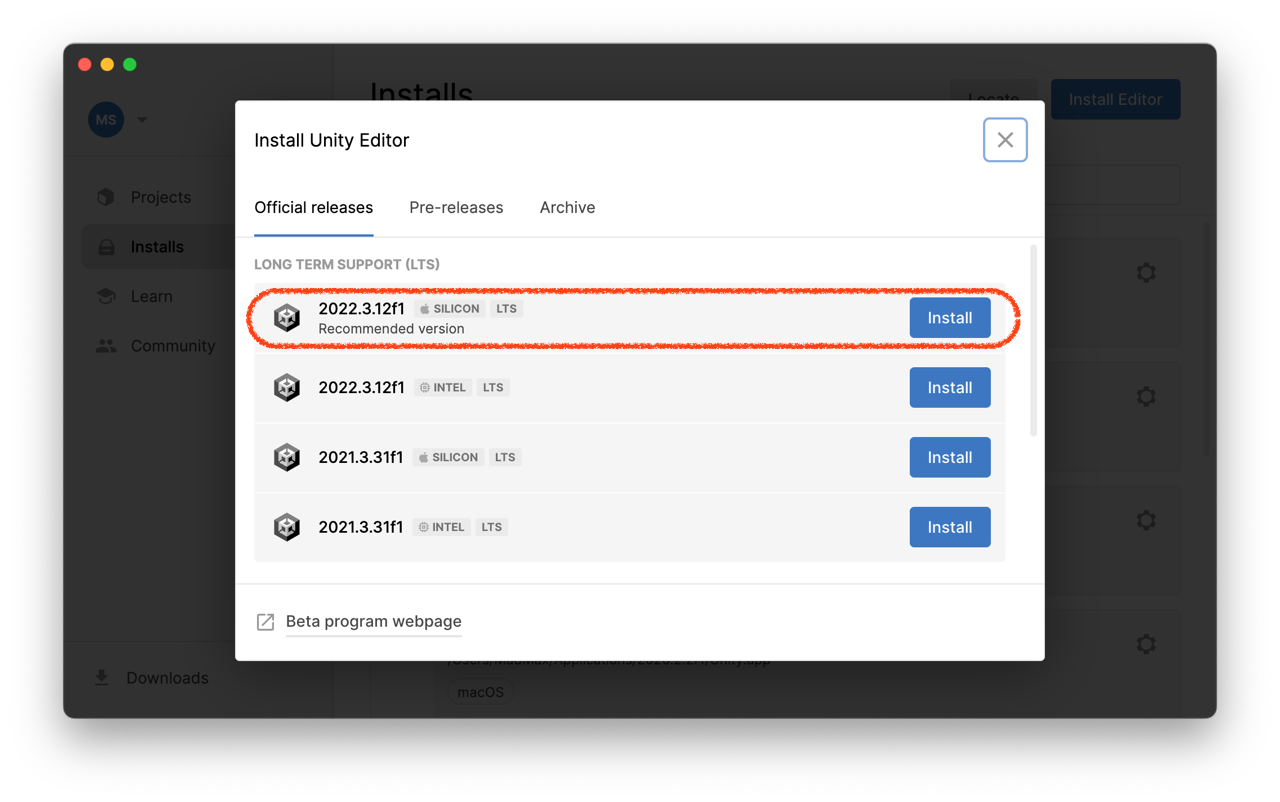Select the Installs drive icon in sidebar

click(106, 247)
